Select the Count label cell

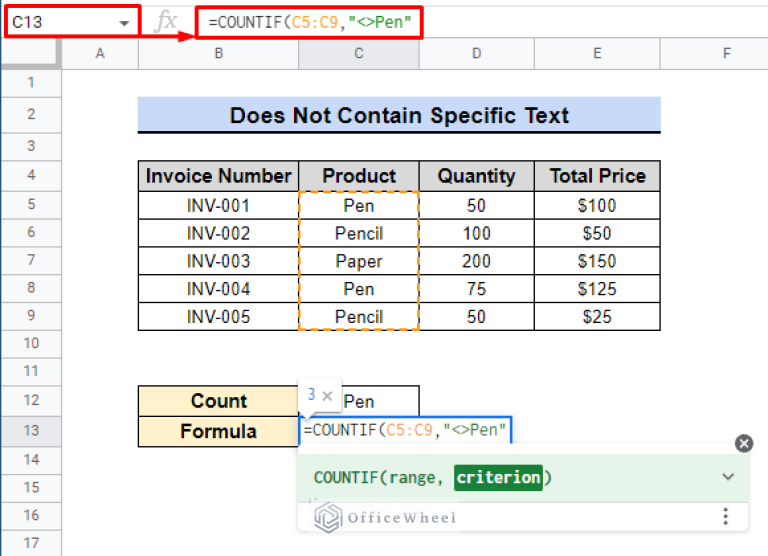click(x=218, y=401)
